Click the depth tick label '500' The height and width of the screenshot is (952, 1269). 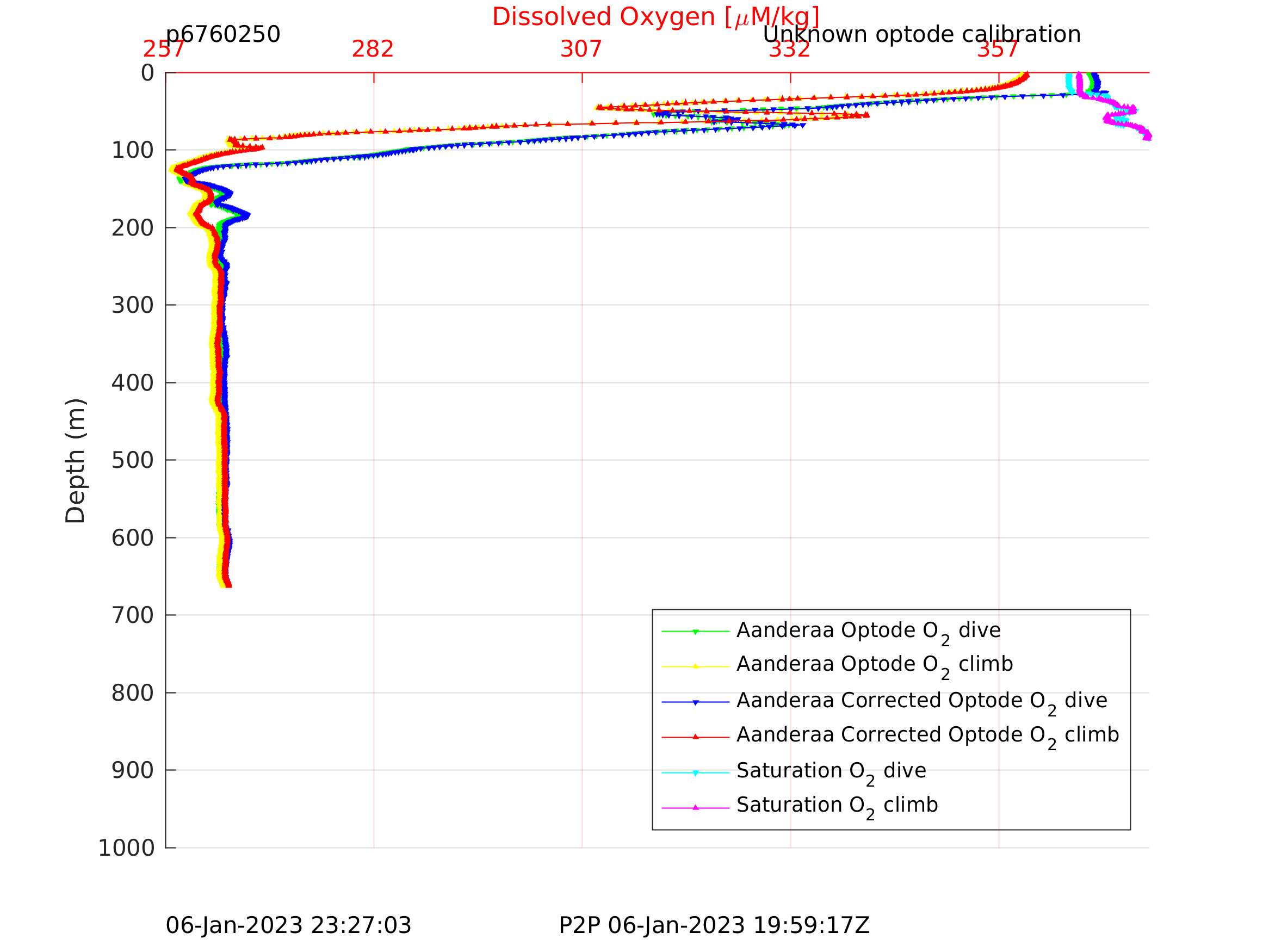pyautogui.click(x=133, y=460)
